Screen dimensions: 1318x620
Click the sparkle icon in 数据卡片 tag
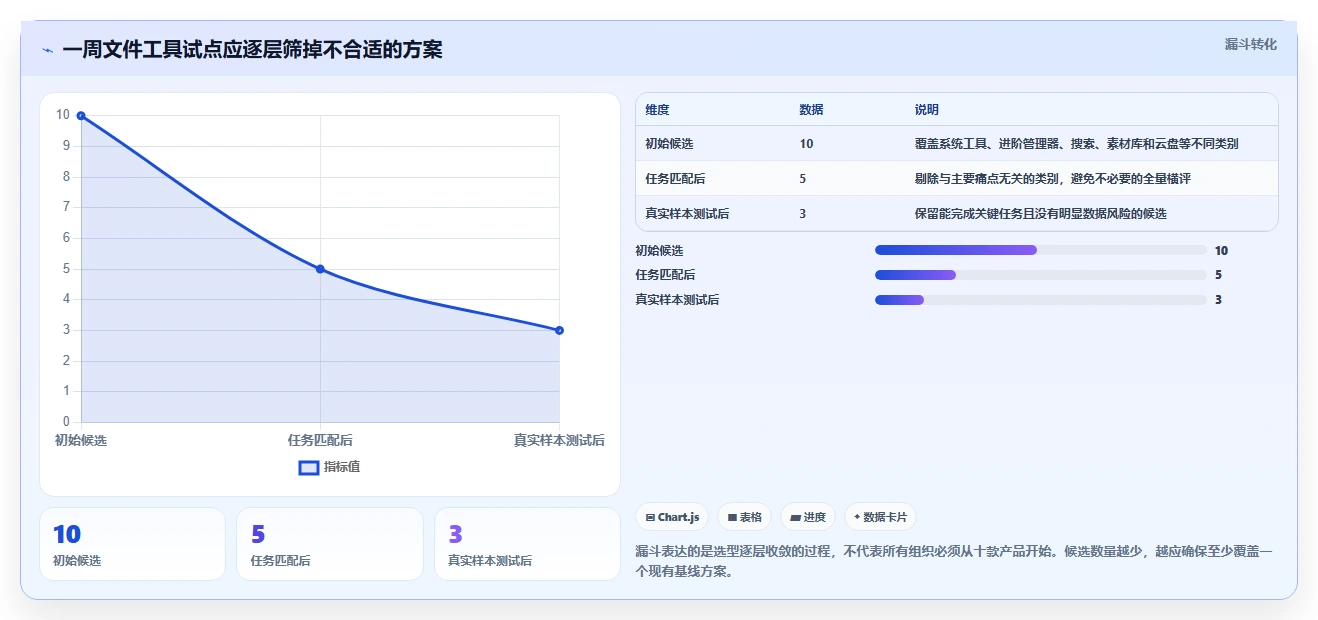point(857,518)
